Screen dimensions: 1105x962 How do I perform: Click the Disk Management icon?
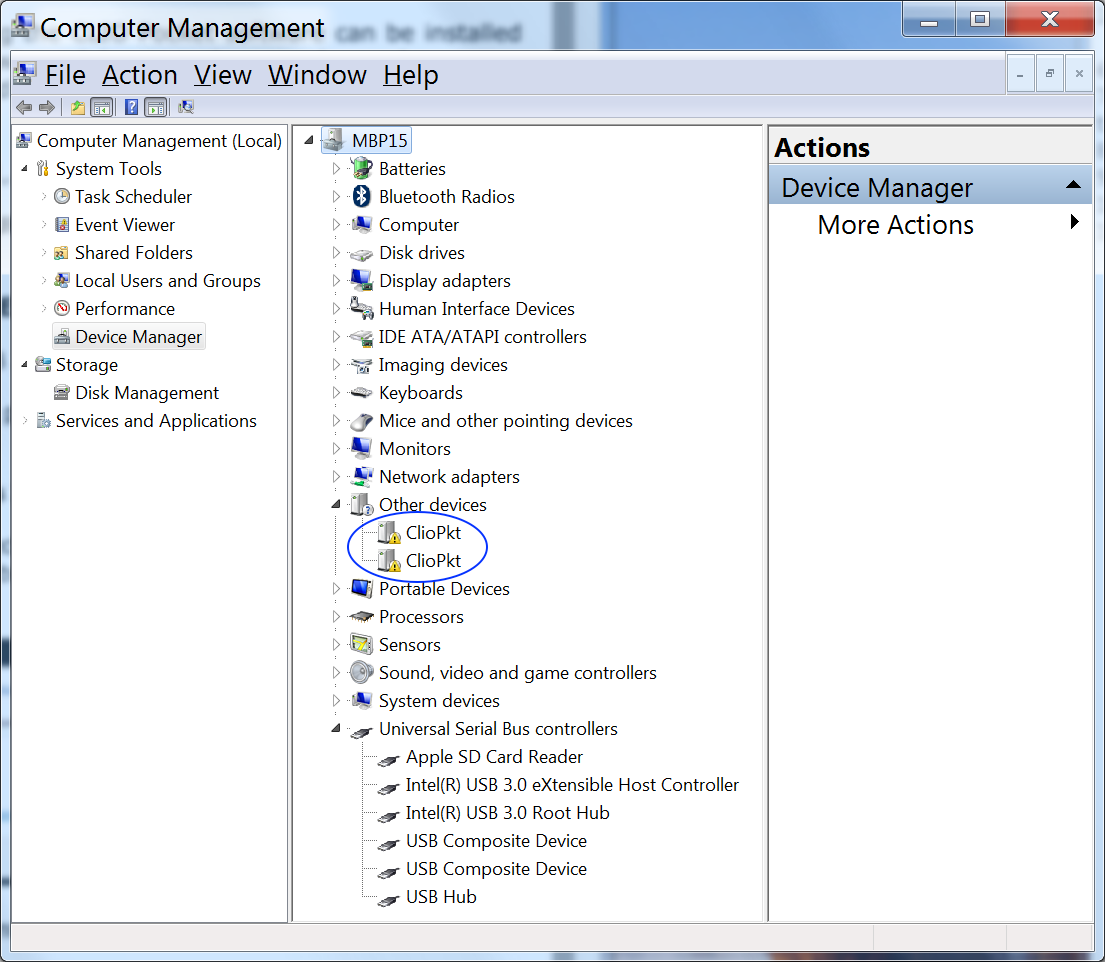pyautogui.click(x=62, y=393)
